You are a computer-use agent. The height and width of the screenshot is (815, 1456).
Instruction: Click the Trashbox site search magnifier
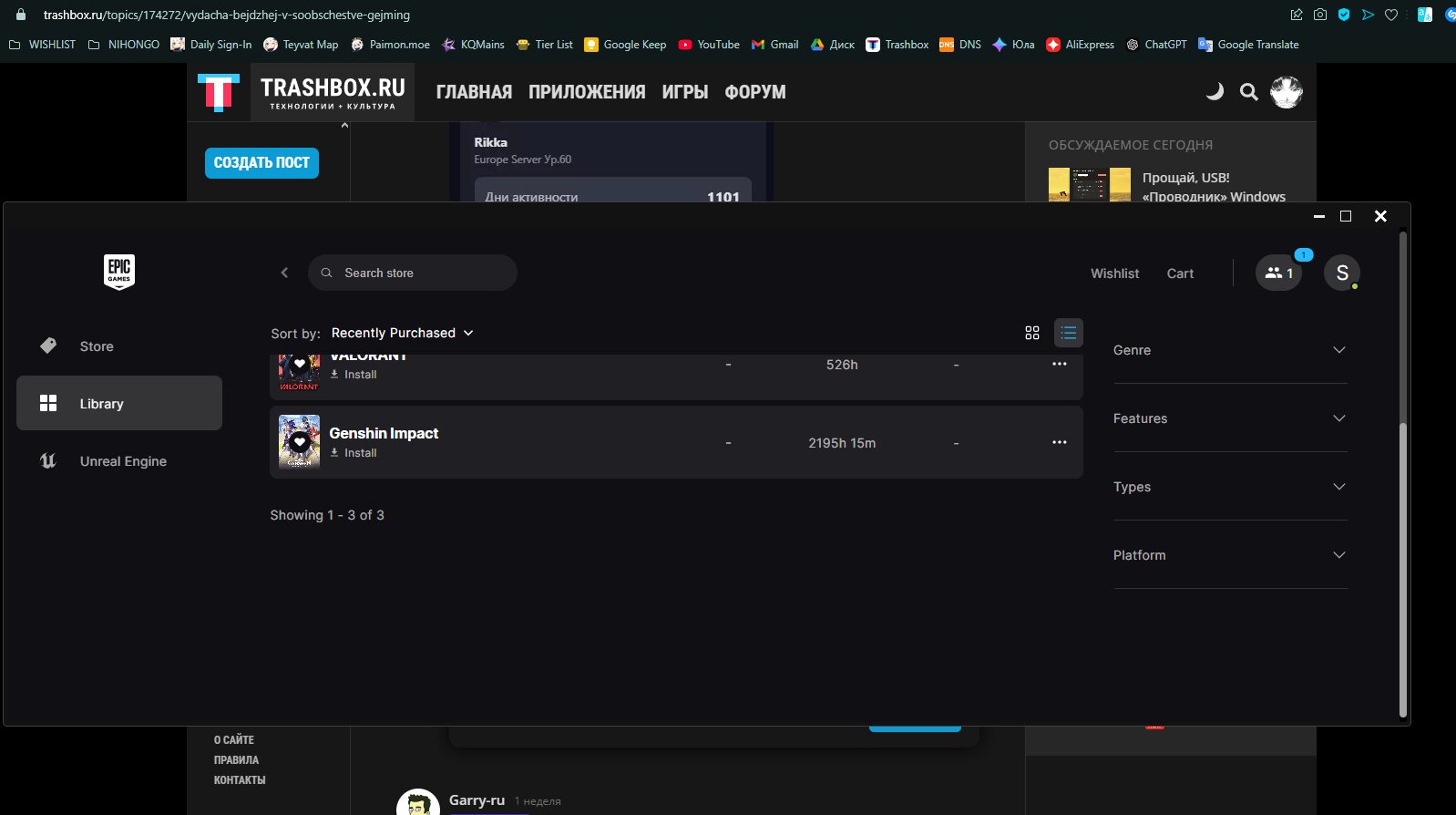[x=1249, y=91]
